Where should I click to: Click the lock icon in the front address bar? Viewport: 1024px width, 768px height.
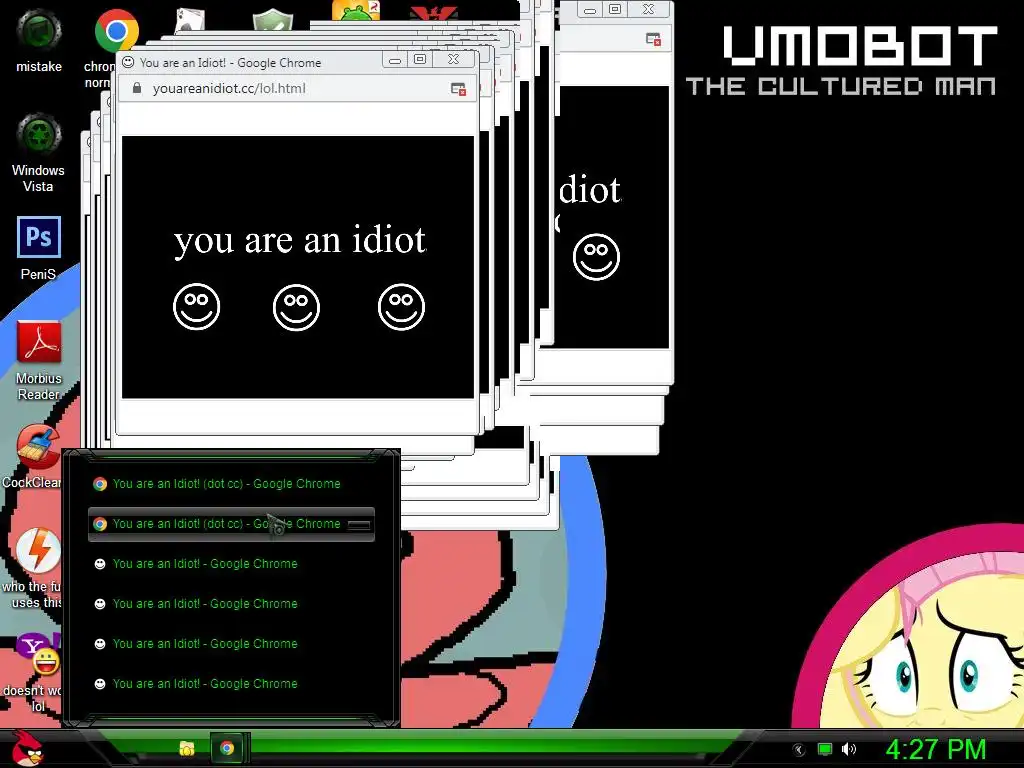[136, 88]
